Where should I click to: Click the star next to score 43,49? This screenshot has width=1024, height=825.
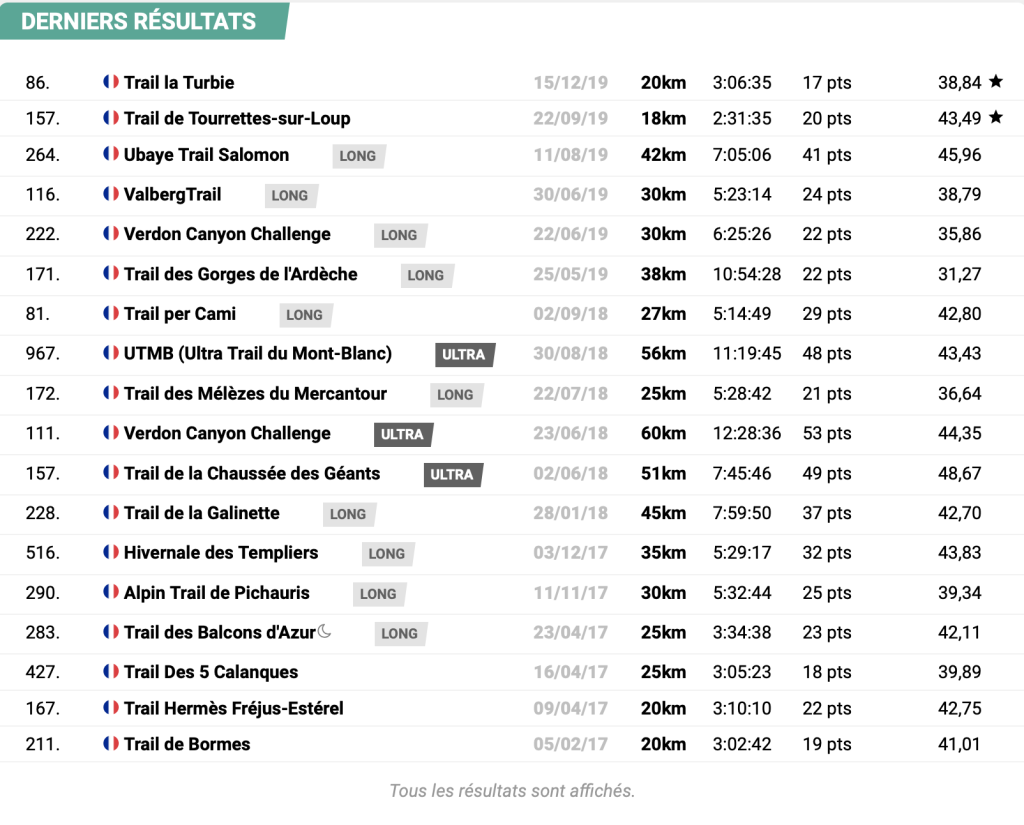click(x=995, y=118)
